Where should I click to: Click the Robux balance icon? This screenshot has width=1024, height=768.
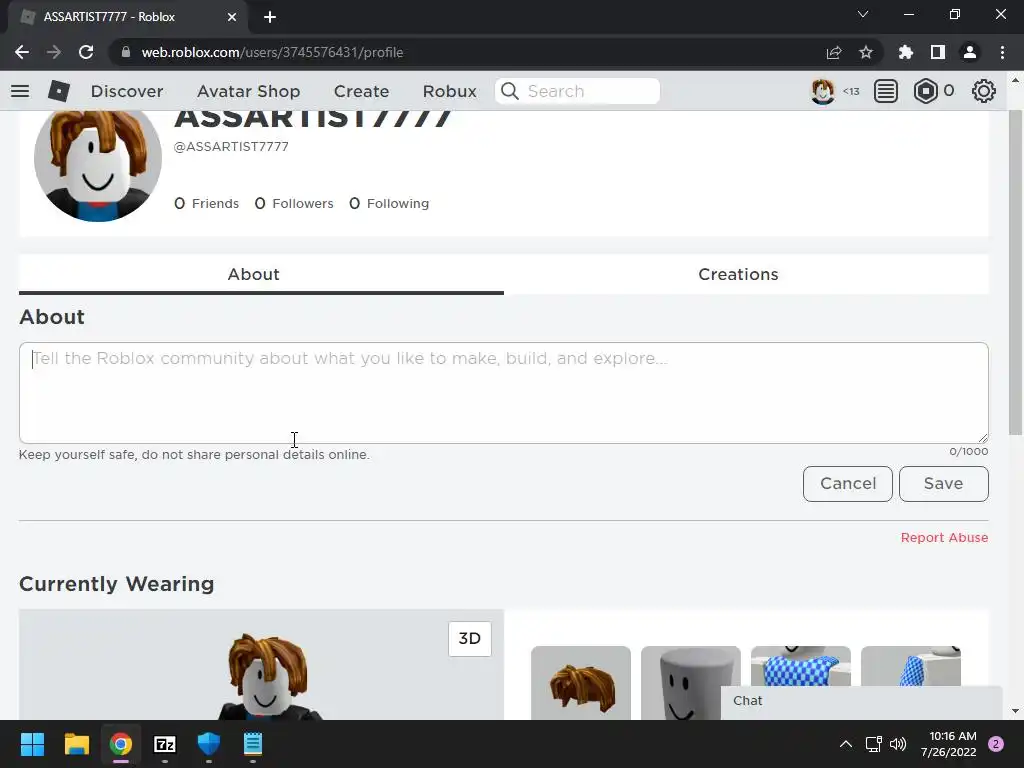point(925,91)
